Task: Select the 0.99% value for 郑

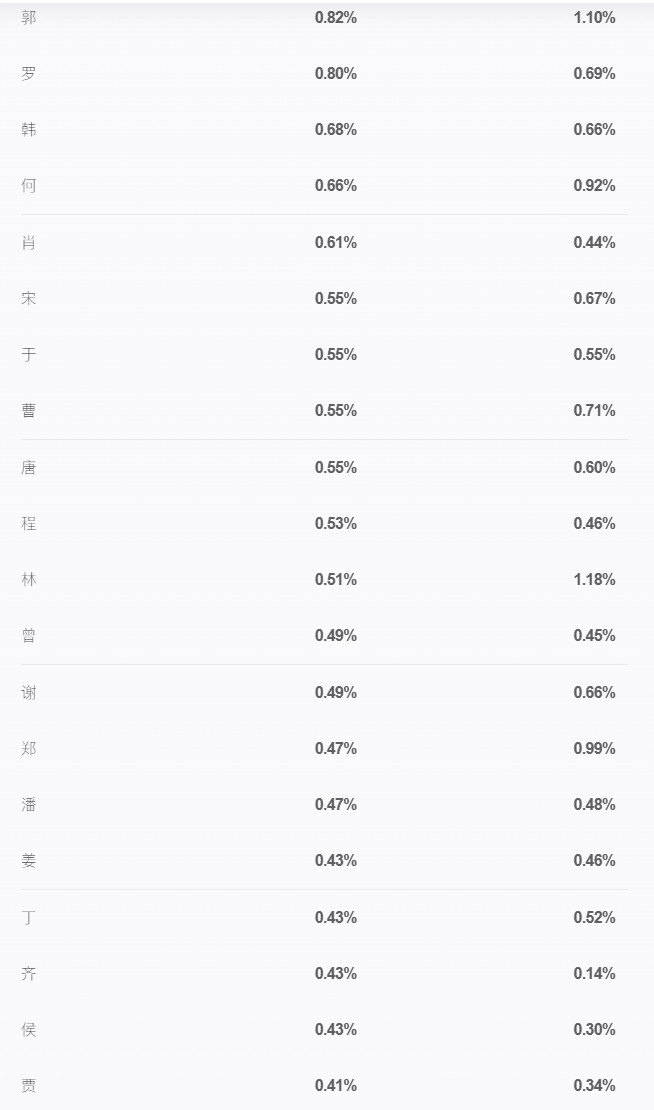Action: pos(594,748)
